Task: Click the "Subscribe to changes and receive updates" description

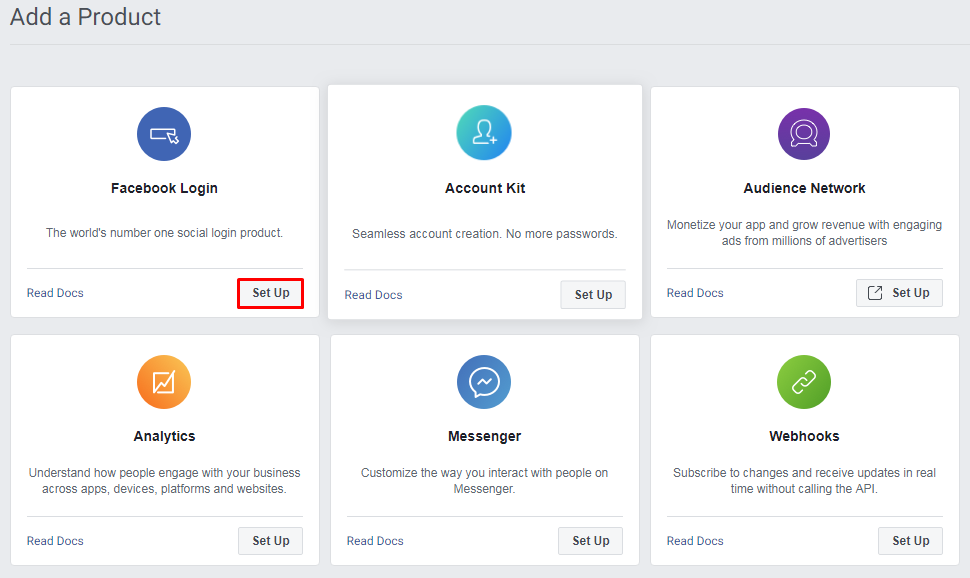Action: click(x=804, y=481)
